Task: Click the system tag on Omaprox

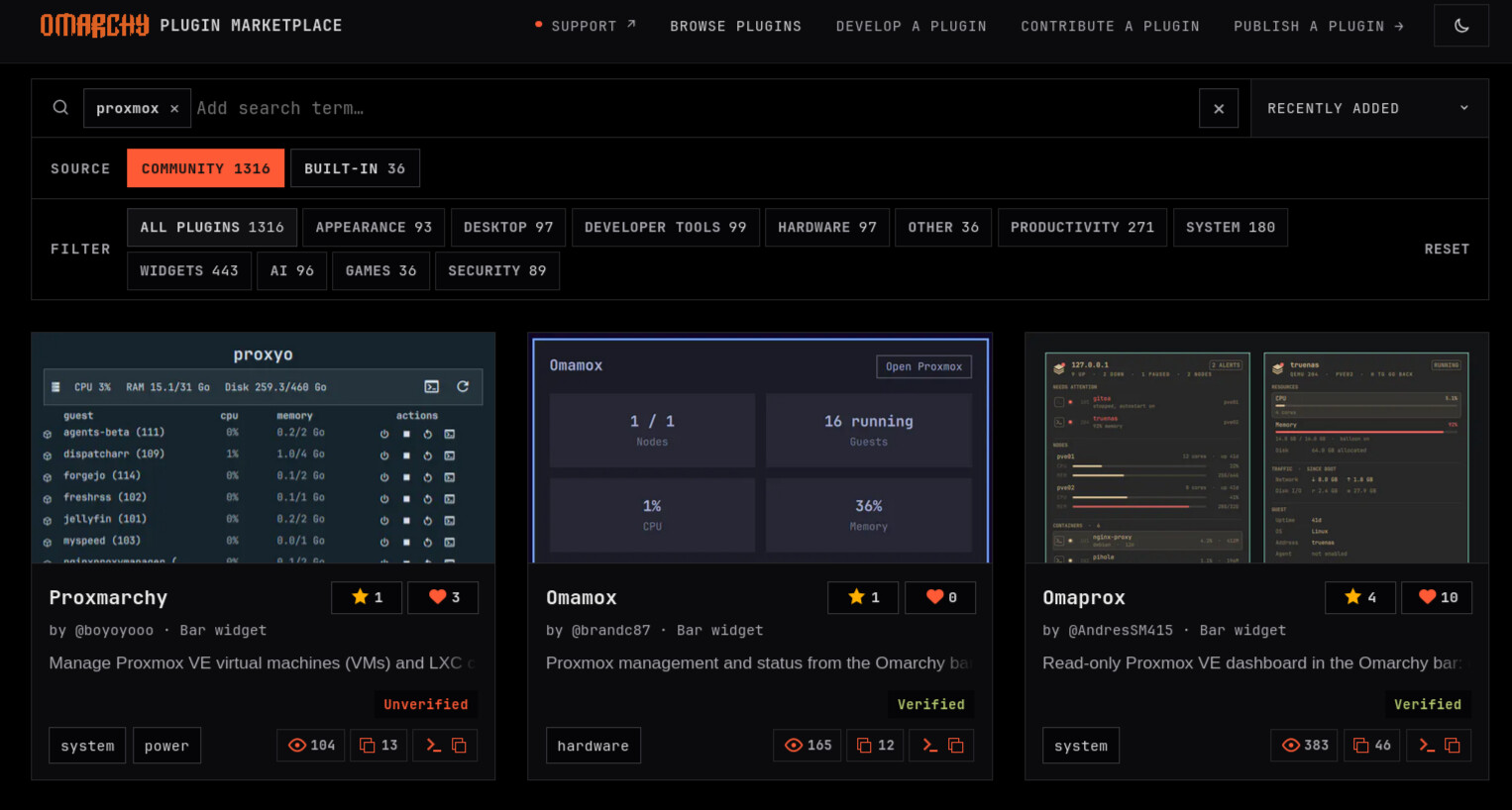Action: (x=1081, y=746)
